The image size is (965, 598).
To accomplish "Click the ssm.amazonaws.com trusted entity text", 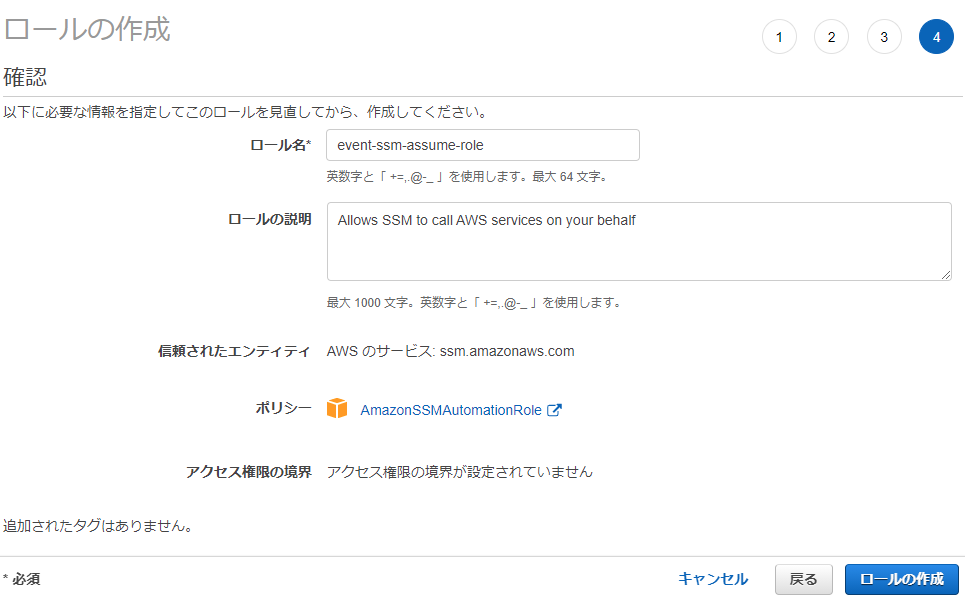I will (x=450, y=351).
